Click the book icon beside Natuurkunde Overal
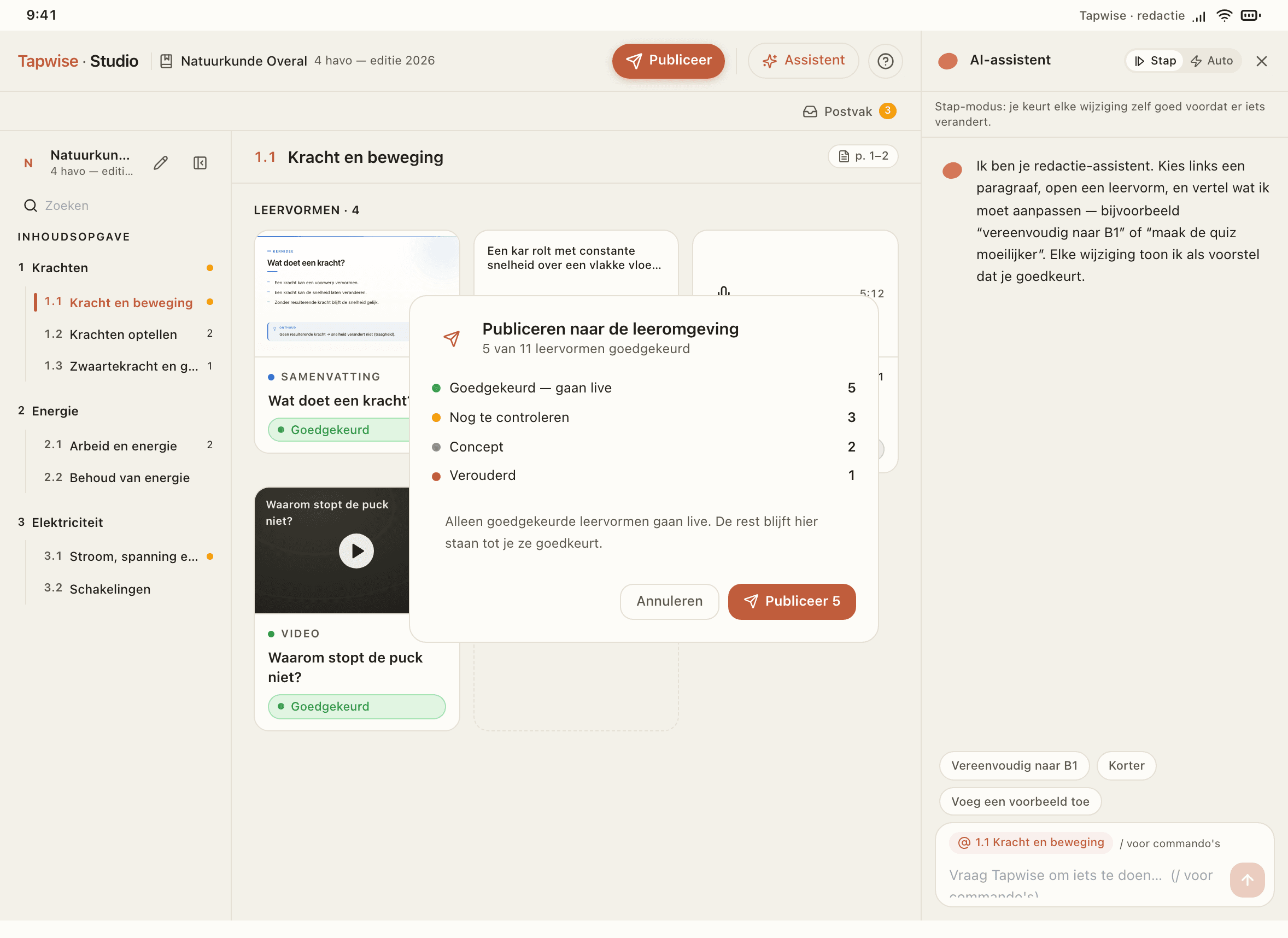Screen dimensions: 1288x938 click(x=166, y=61)
